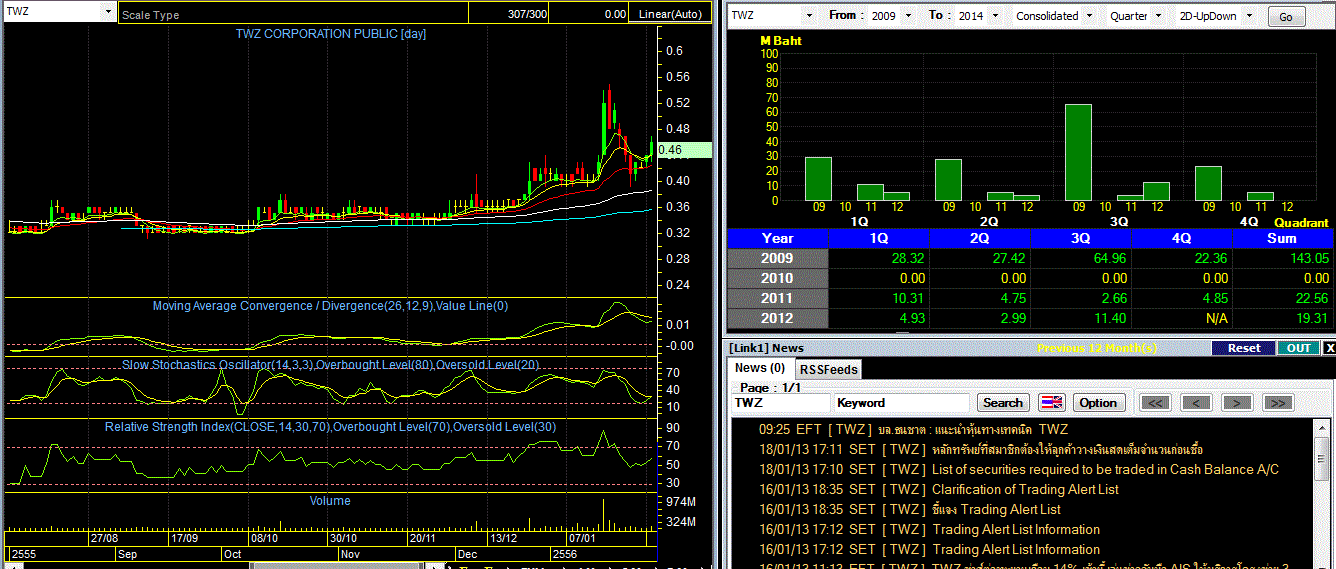Go to previous news page (<)
Viewport: 1336px width, 569px height.
pyautogui.click(x=1195, y=403)
